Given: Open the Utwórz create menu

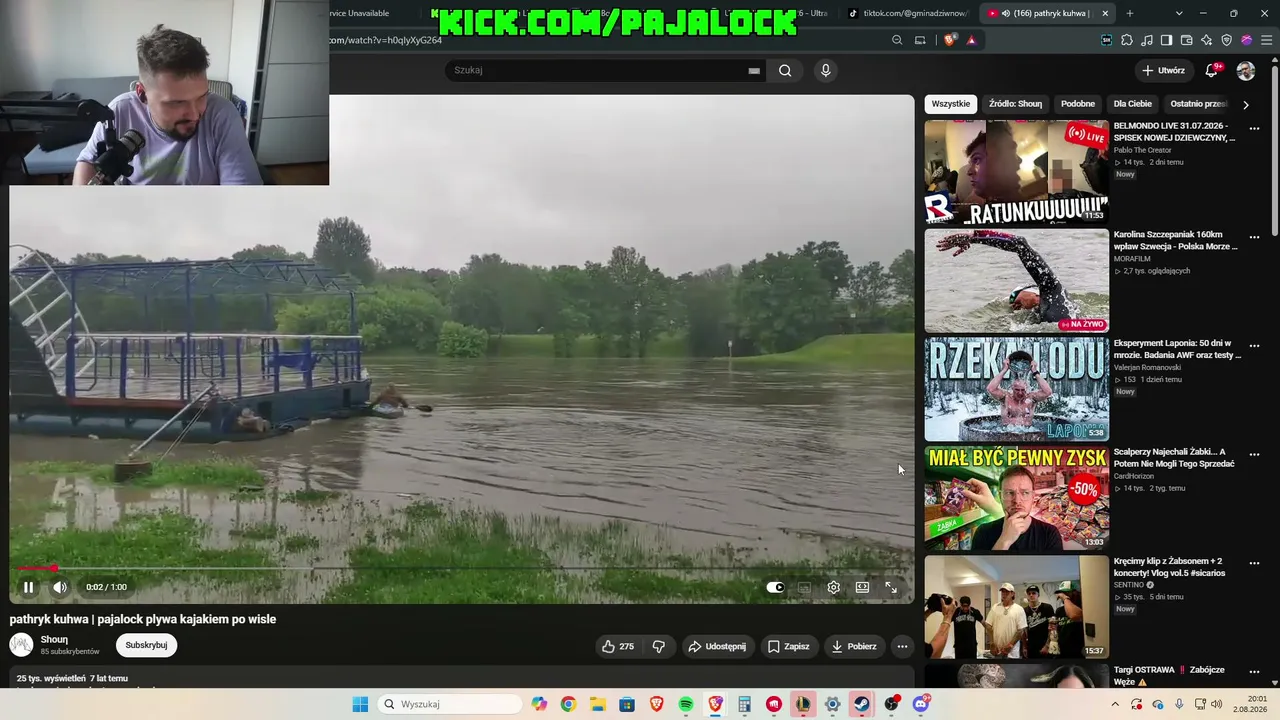Looking at the screenshot, I should (1163, 71).
